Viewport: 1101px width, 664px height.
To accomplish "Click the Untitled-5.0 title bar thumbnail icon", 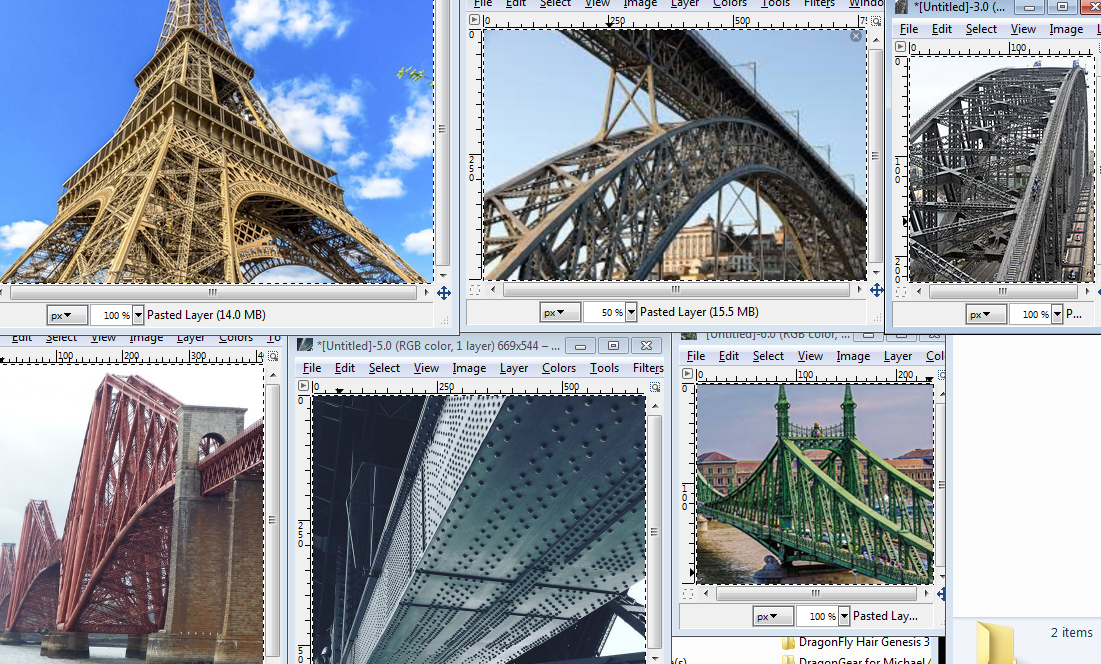I will (305, 345).
